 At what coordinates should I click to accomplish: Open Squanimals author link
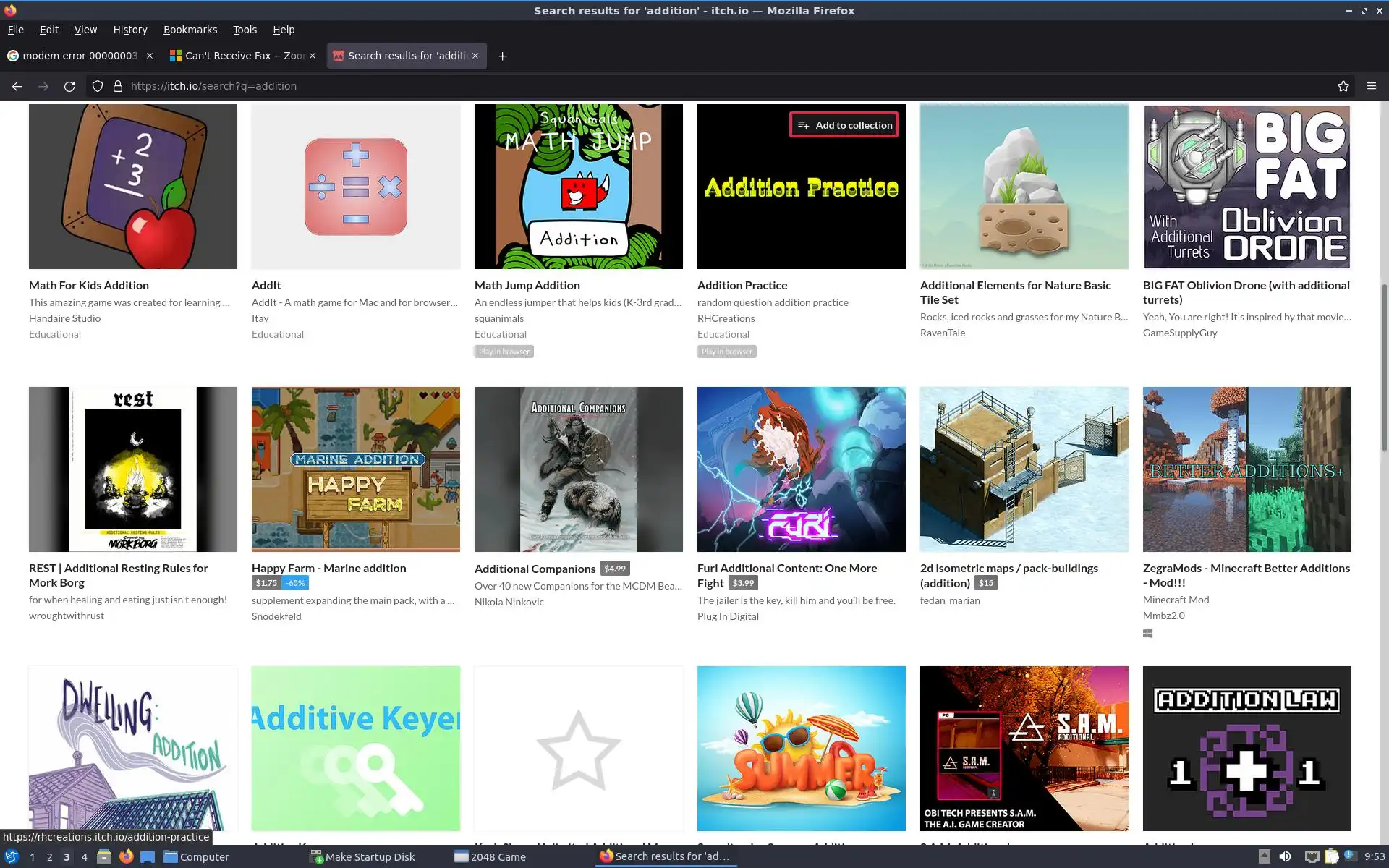tap(498, 318)
